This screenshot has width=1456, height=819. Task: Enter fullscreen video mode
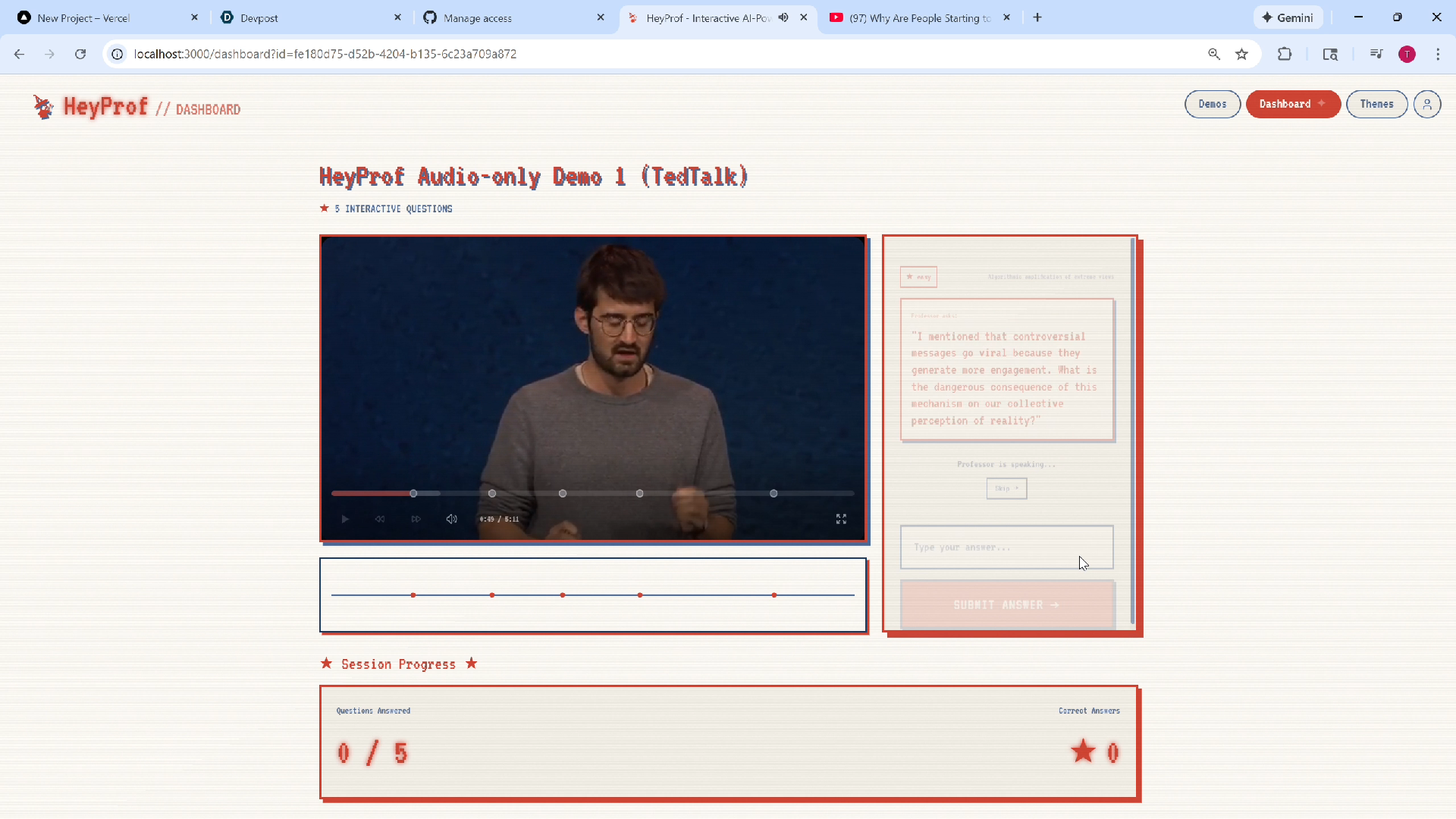(841, 519)
